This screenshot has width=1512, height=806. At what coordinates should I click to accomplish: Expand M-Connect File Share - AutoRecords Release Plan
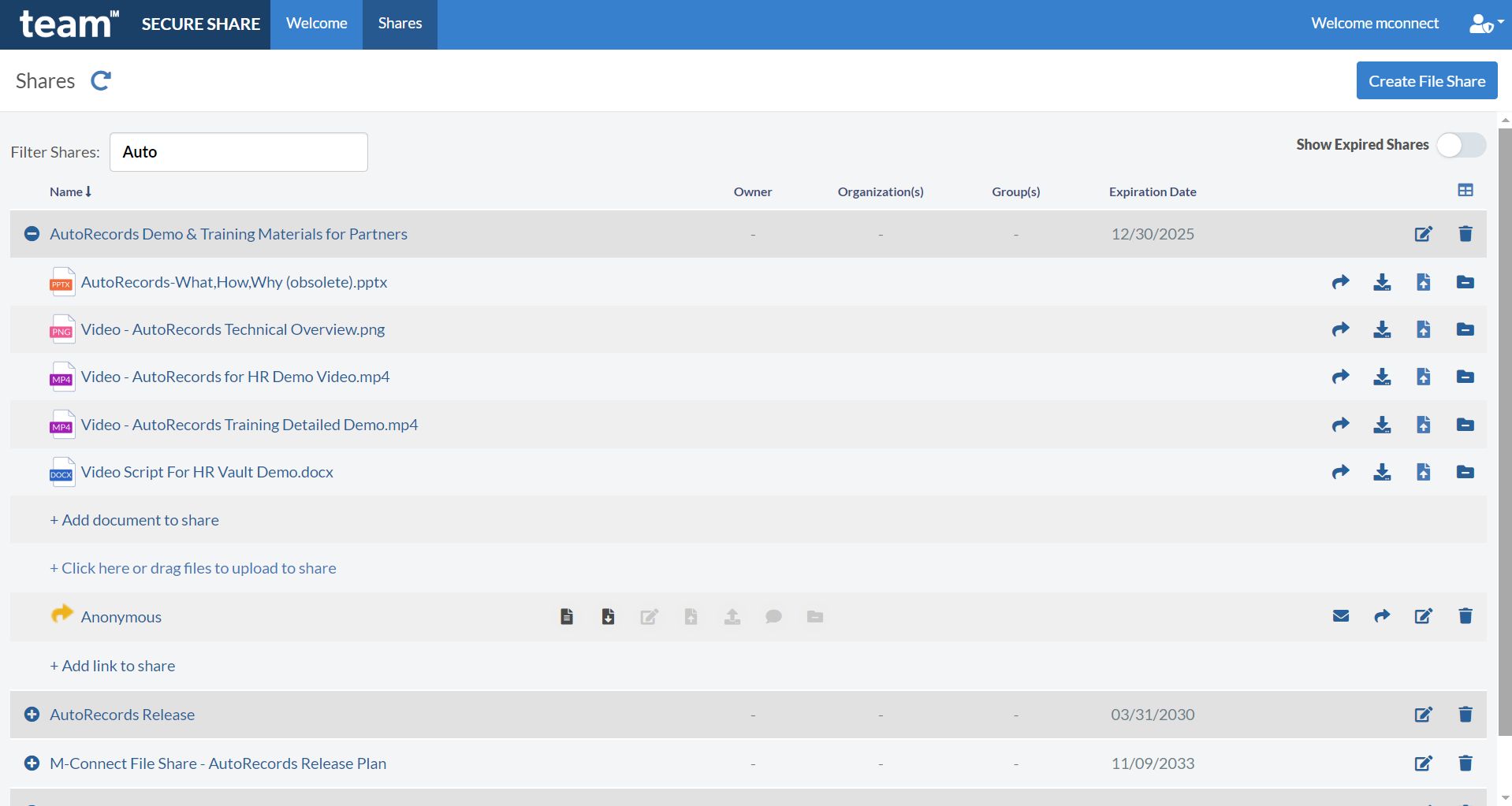click(32, 763)
